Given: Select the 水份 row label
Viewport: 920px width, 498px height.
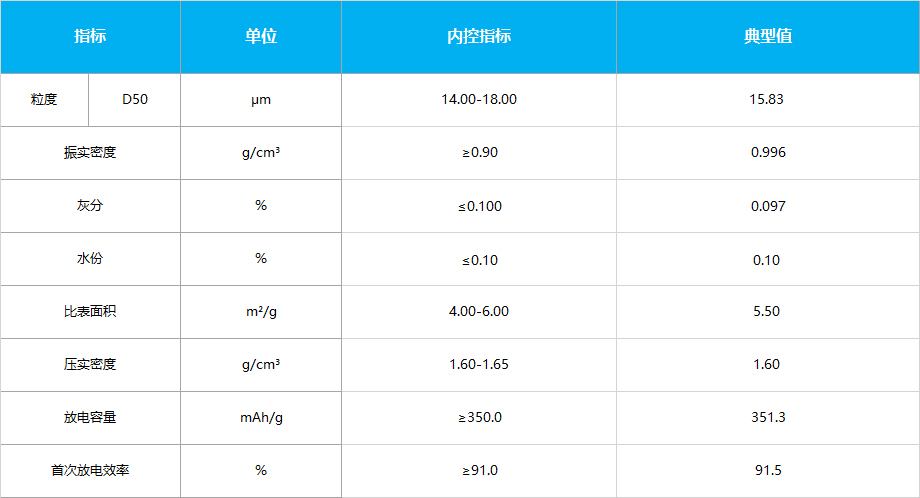Looking at the screenshot, I should pyautogui.click(x=90, y=259).
